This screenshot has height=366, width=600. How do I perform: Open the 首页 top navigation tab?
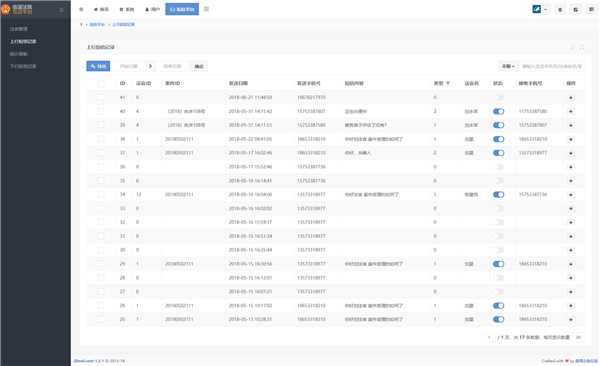101,9
